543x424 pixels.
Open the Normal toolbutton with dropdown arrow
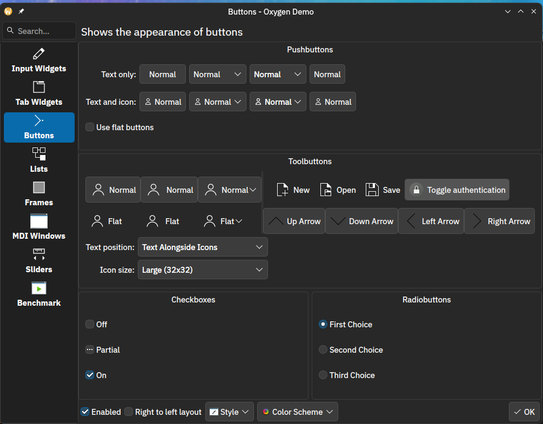pyautogui.click(x=230, y=190)
